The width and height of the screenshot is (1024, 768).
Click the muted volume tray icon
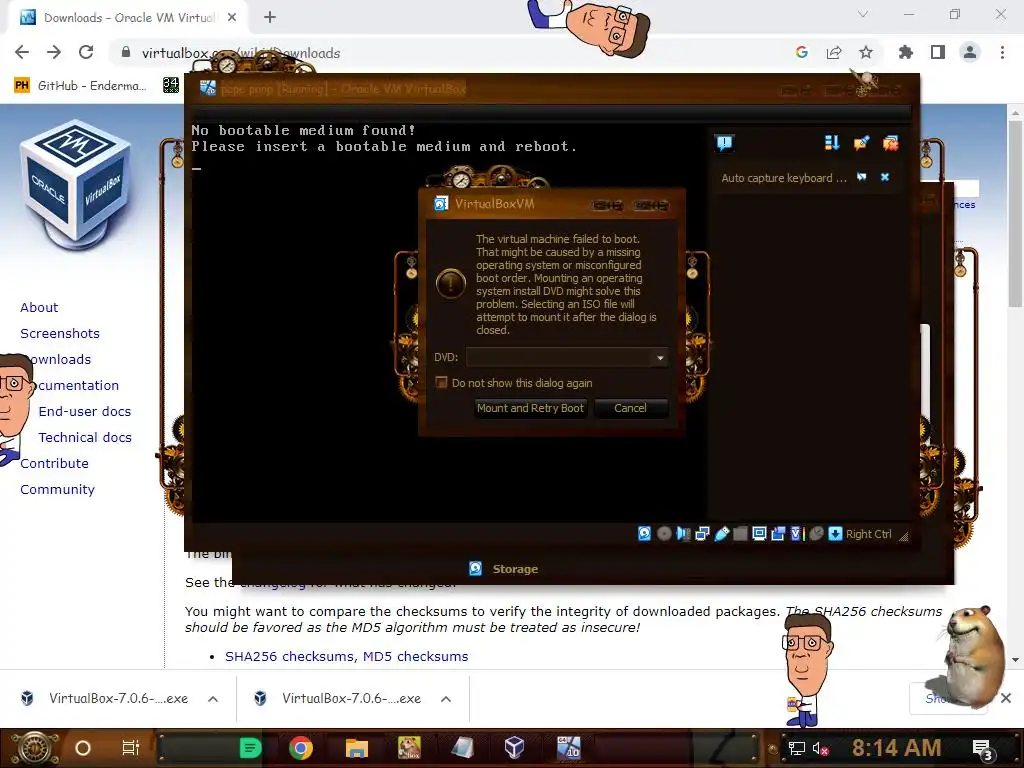(820, 748)
